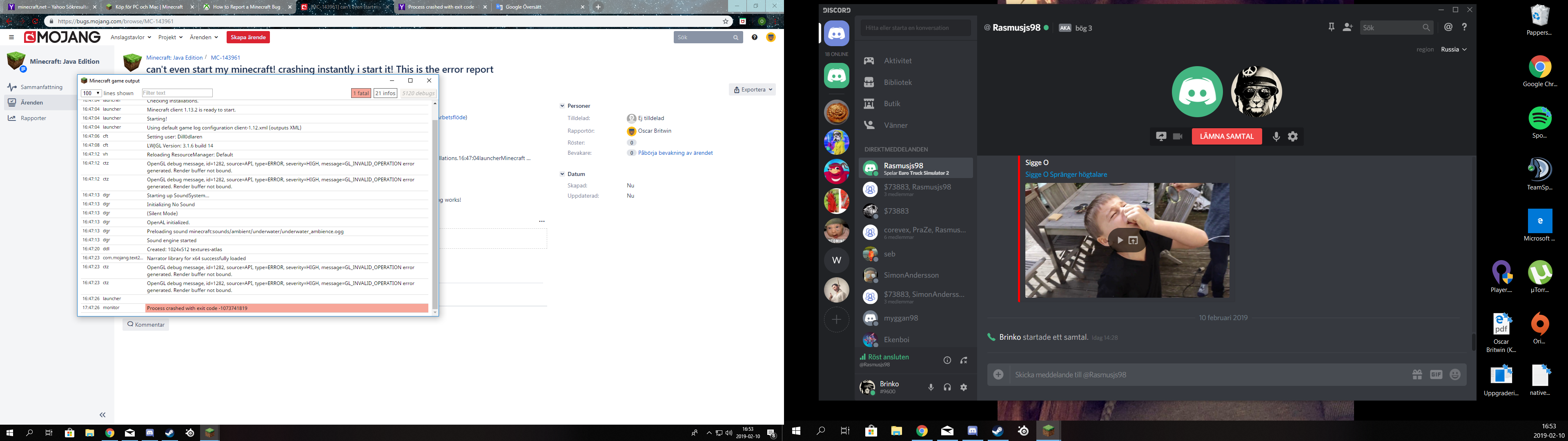Open the Exportera dropdown
Viewport: 1568px width, 441px height.
pos(753,89)
